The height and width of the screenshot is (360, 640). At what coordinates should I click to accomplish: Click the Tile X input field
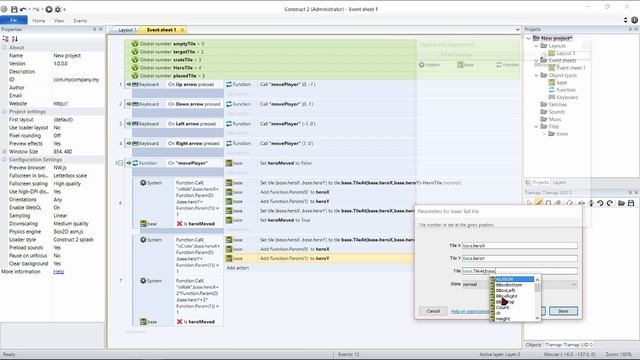(x=520, y=246)
